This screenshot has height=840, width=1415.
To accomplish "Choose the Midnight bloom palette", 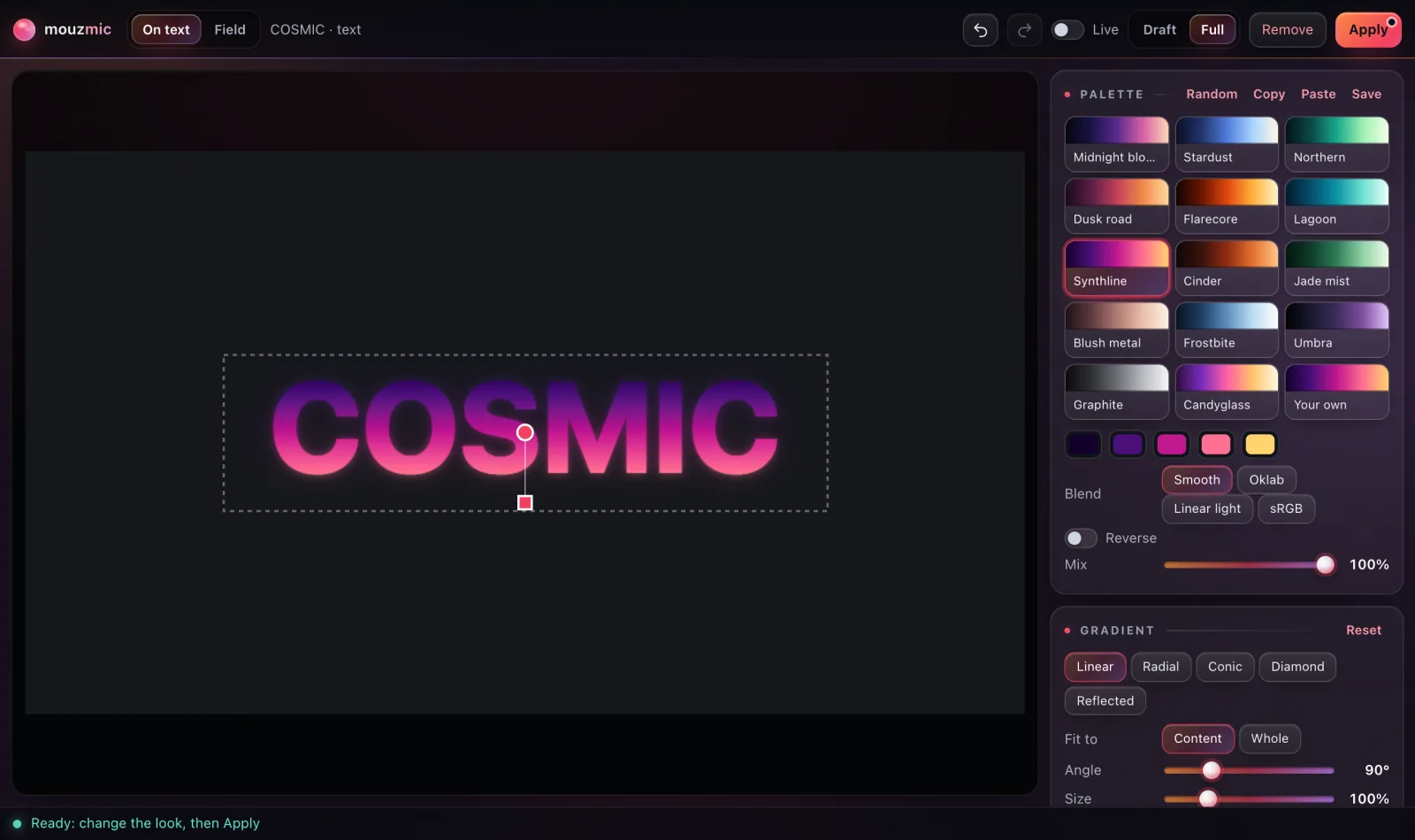I will point(1117,144).
